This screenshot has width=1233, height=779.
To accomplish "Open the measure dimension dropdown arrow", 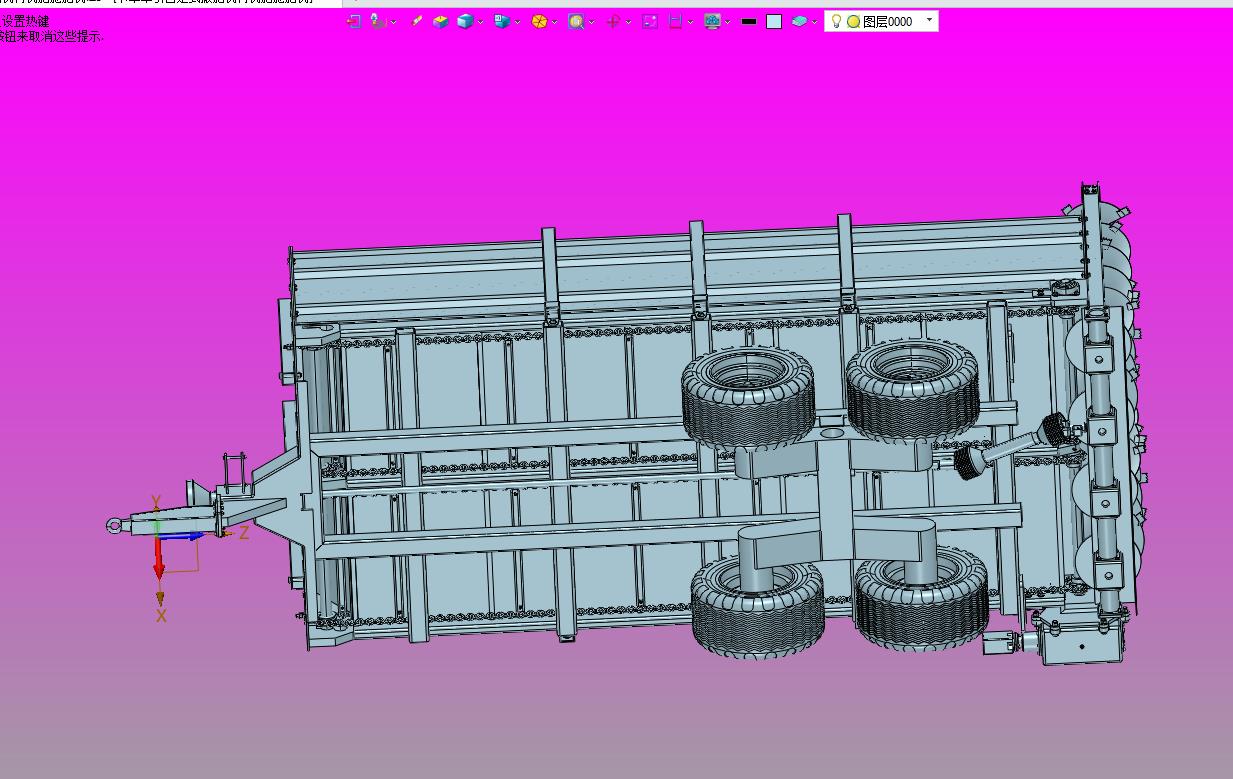I will [x=690, y=22].
